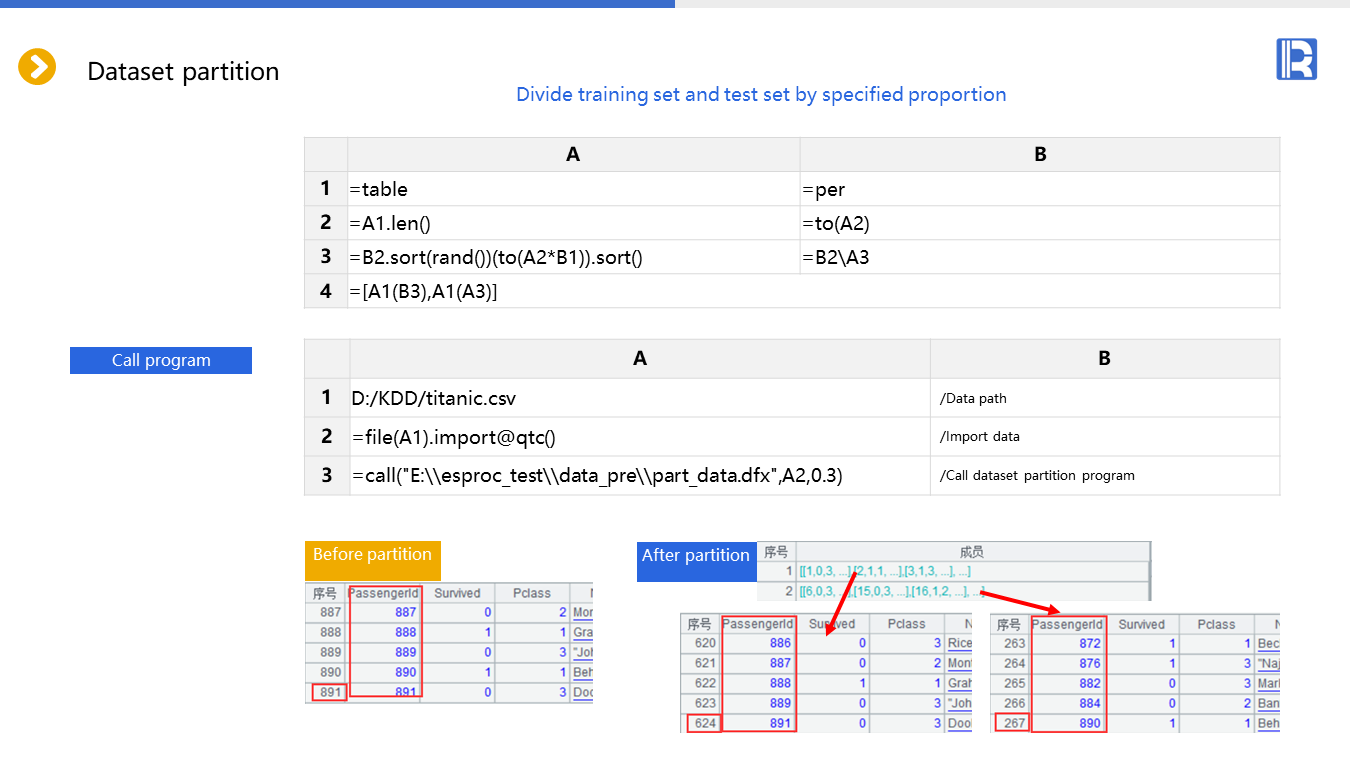Screen dimensions: 1350x759
Task: Click the blue After partition label
Action: coord(695,556)
